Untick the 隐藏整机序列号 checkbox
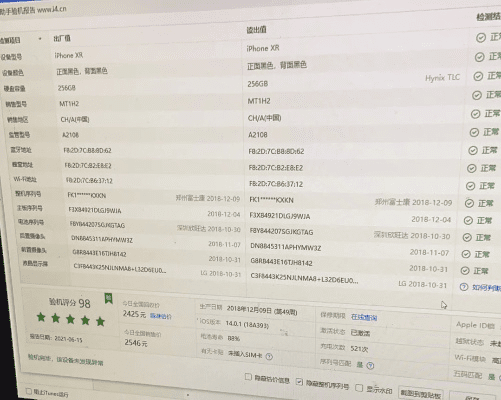Screen dimensions: 501x400 (x=299, y=381)
